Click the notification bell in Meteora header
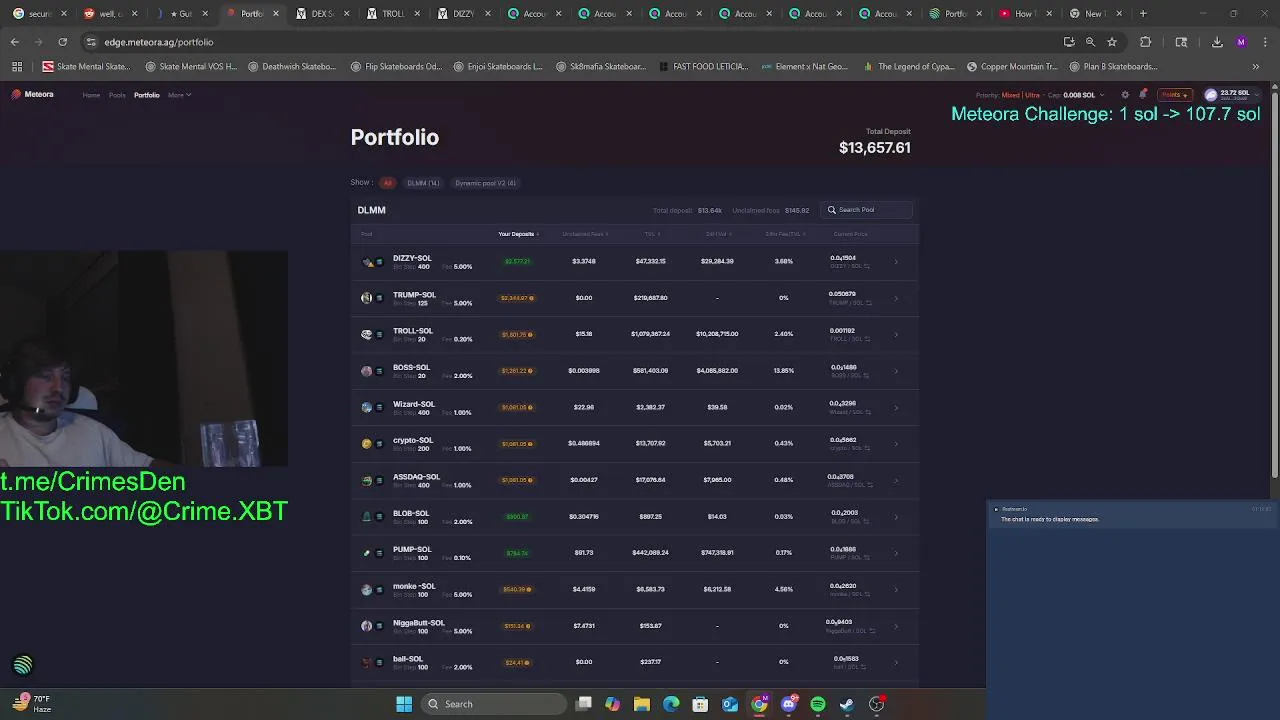 [x=1143, y=95]
